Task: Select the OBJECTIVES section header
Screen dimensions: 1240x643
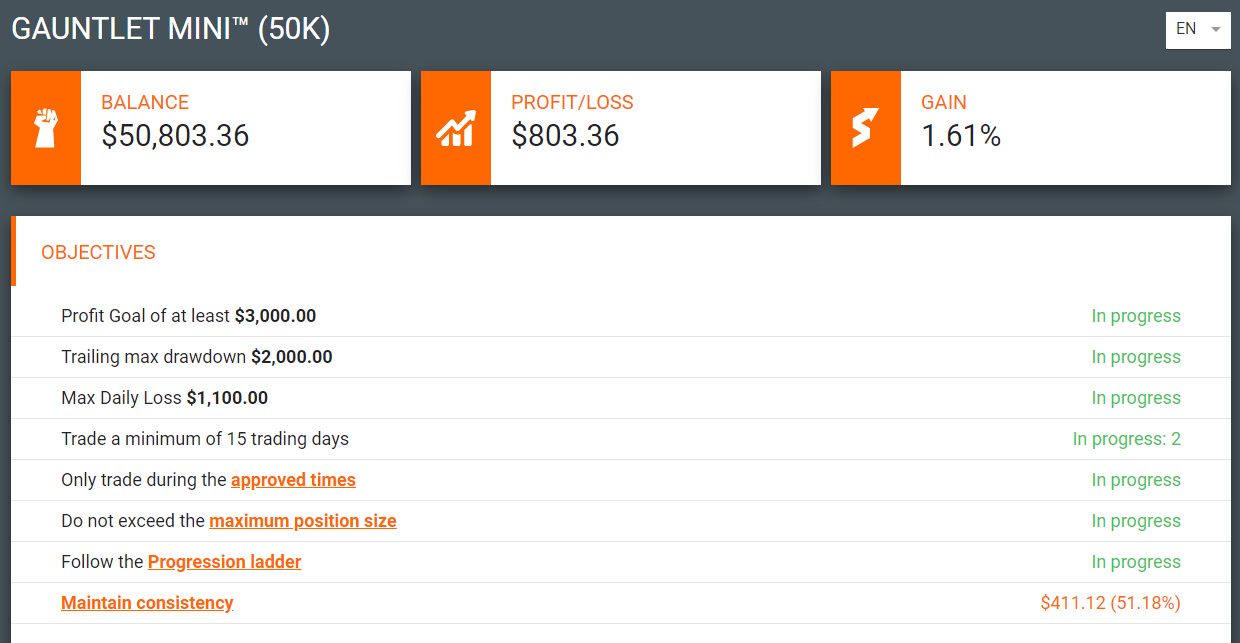Action: coord(98,252)
